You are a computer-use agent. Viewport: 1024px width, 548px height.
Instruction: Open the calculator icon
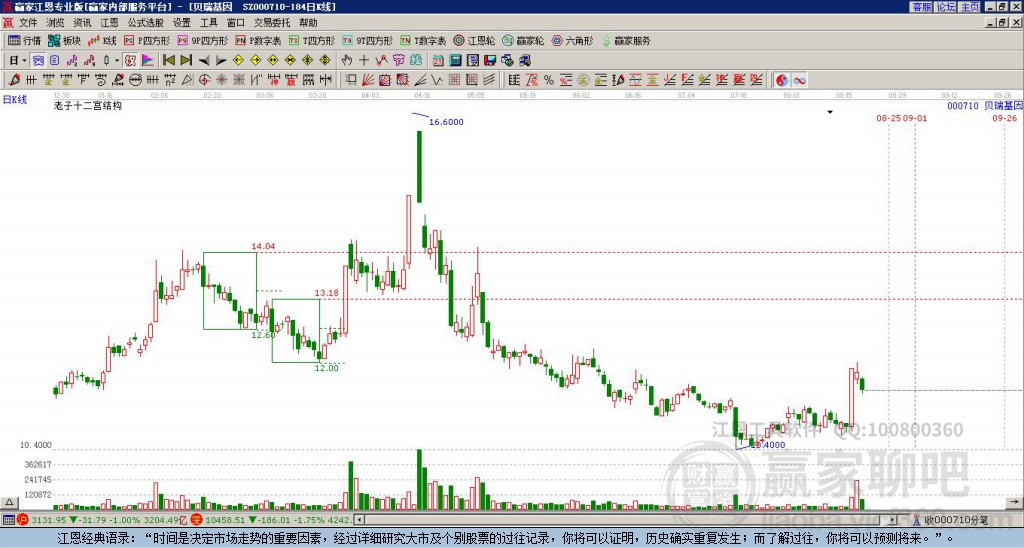point(455,60)
